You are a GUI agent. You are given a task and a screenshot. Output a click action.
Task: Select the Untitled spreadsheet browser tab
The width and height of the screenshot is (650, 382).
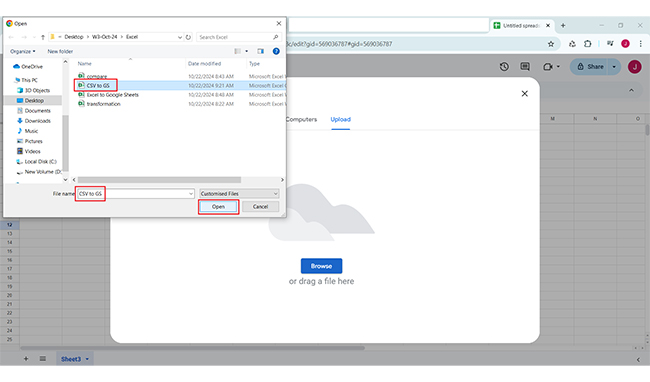(x=521, y=26)
